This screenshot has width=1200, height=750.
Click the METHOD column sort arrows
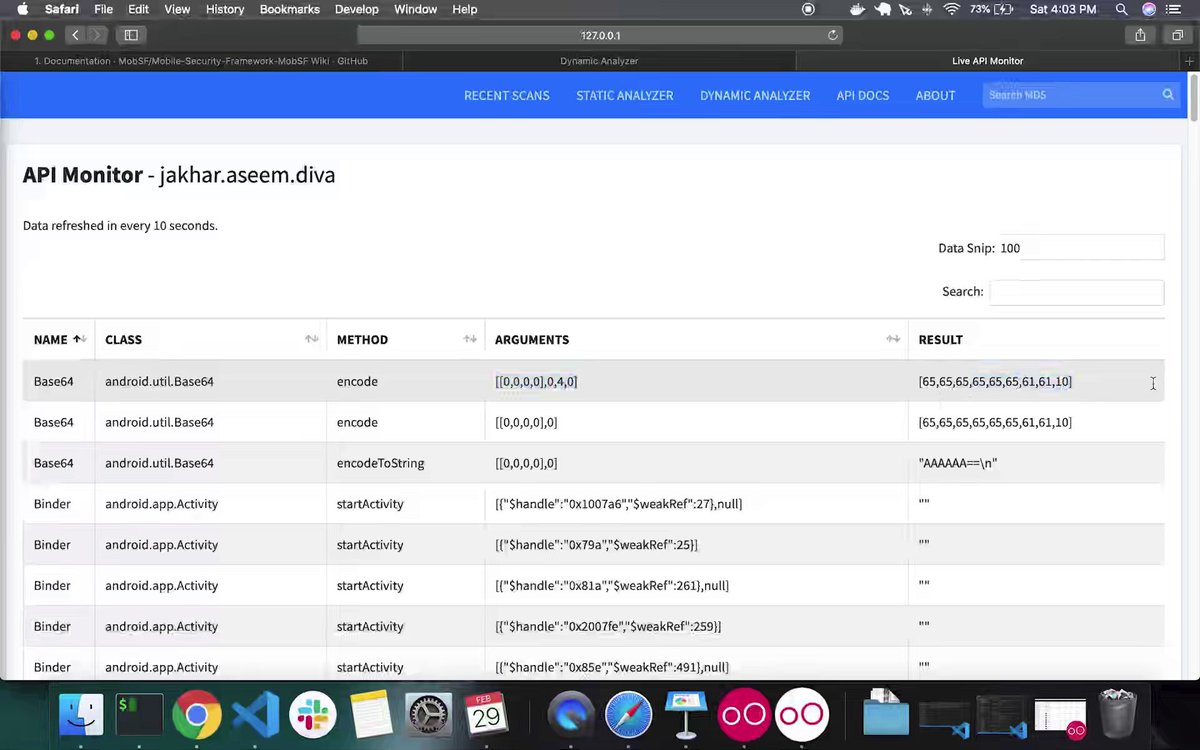[470, 339]
